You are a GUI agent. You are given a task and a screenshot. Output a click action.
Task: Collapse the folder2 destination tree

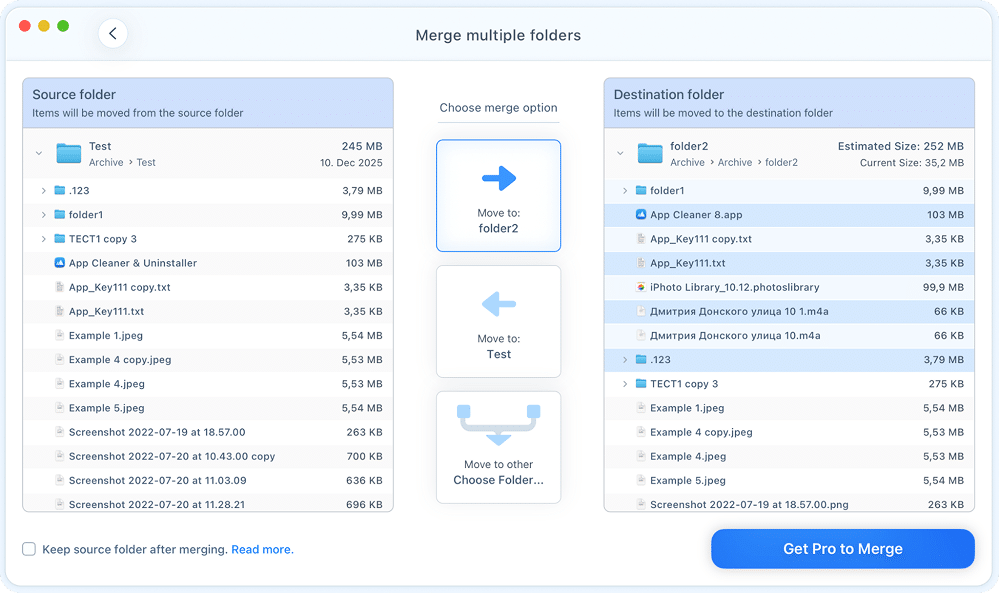pyautogui.click(x=620, y=154)
